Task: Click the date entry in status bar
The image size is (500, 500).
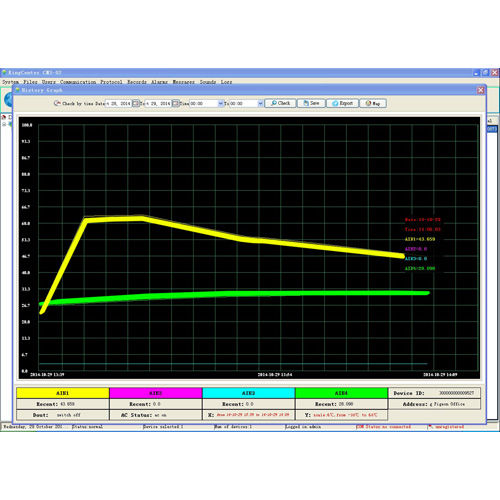Action: point(33,427)
